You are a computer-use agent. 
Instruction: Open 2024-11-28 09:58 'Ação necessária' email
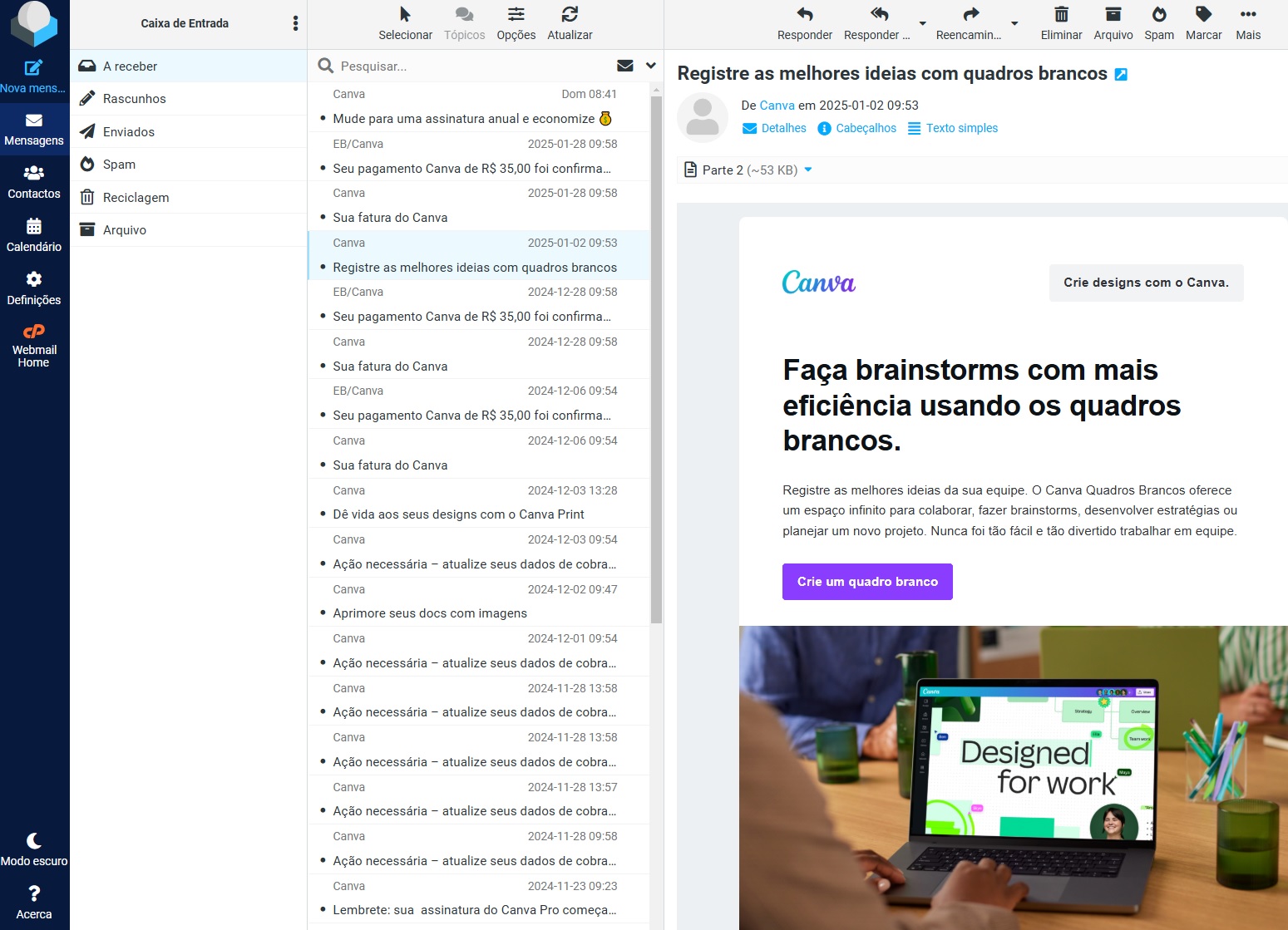[x=479, y=849]
